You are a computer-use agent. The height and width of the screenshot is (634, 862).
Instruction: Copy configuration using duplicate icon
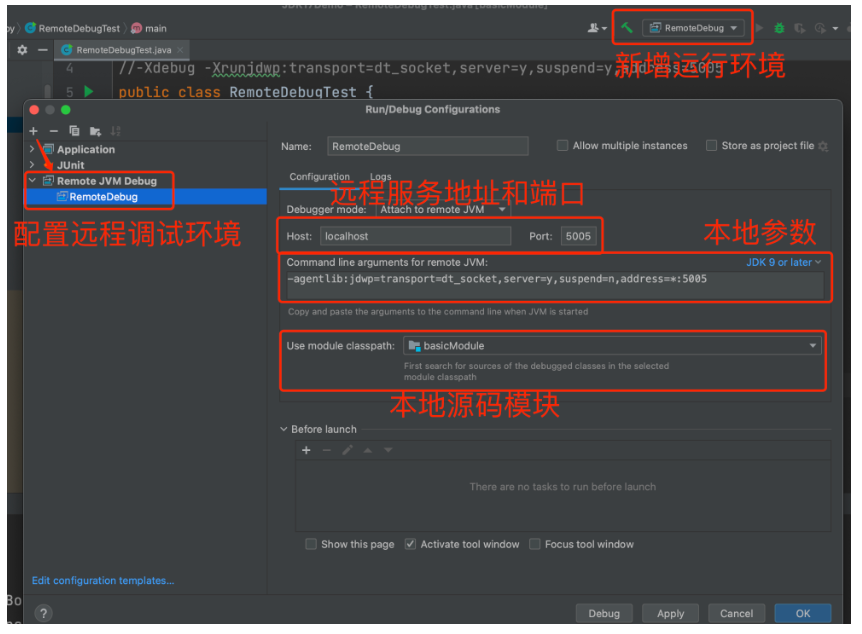74,131
